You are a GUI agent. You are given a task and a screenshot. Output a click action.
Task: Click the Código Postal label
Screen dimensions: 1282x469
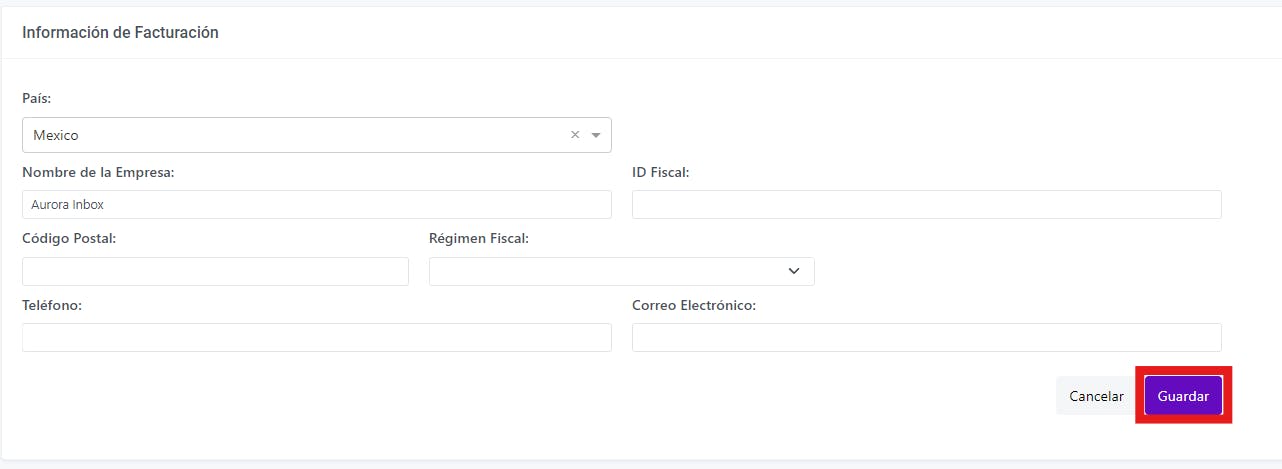pos(69,238)
